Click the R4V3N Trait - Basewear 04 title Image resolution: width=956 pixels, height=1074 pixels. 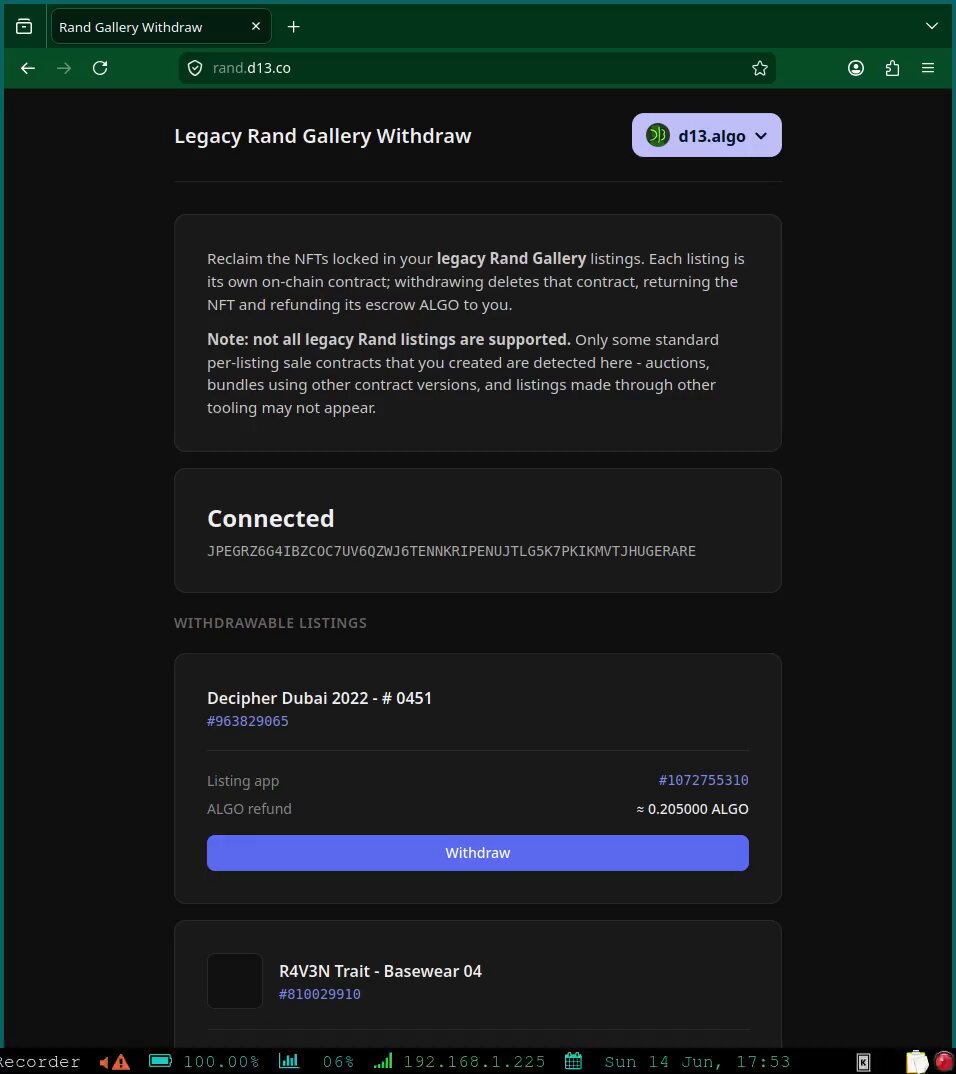380,971
